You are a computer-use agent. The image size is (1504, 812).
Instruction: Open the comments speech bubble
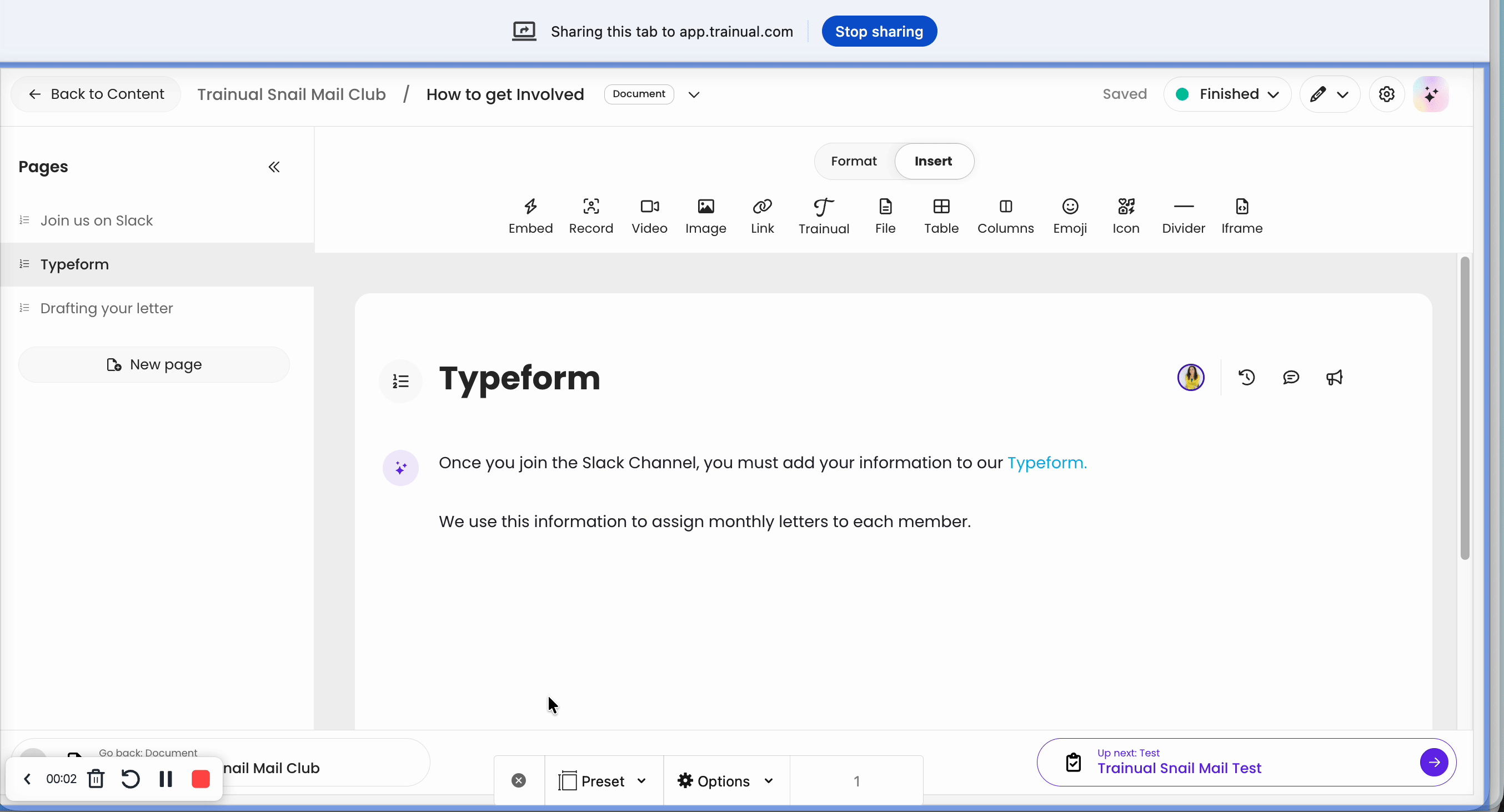point(1291,378)
